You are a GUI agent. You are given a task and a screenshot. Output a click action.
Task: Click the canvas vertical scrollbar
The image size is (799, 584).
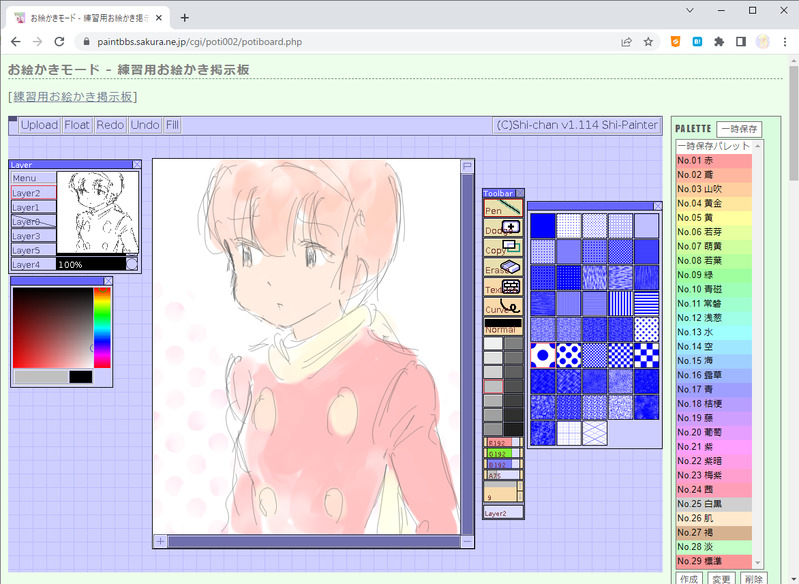(x=467, y=354)
